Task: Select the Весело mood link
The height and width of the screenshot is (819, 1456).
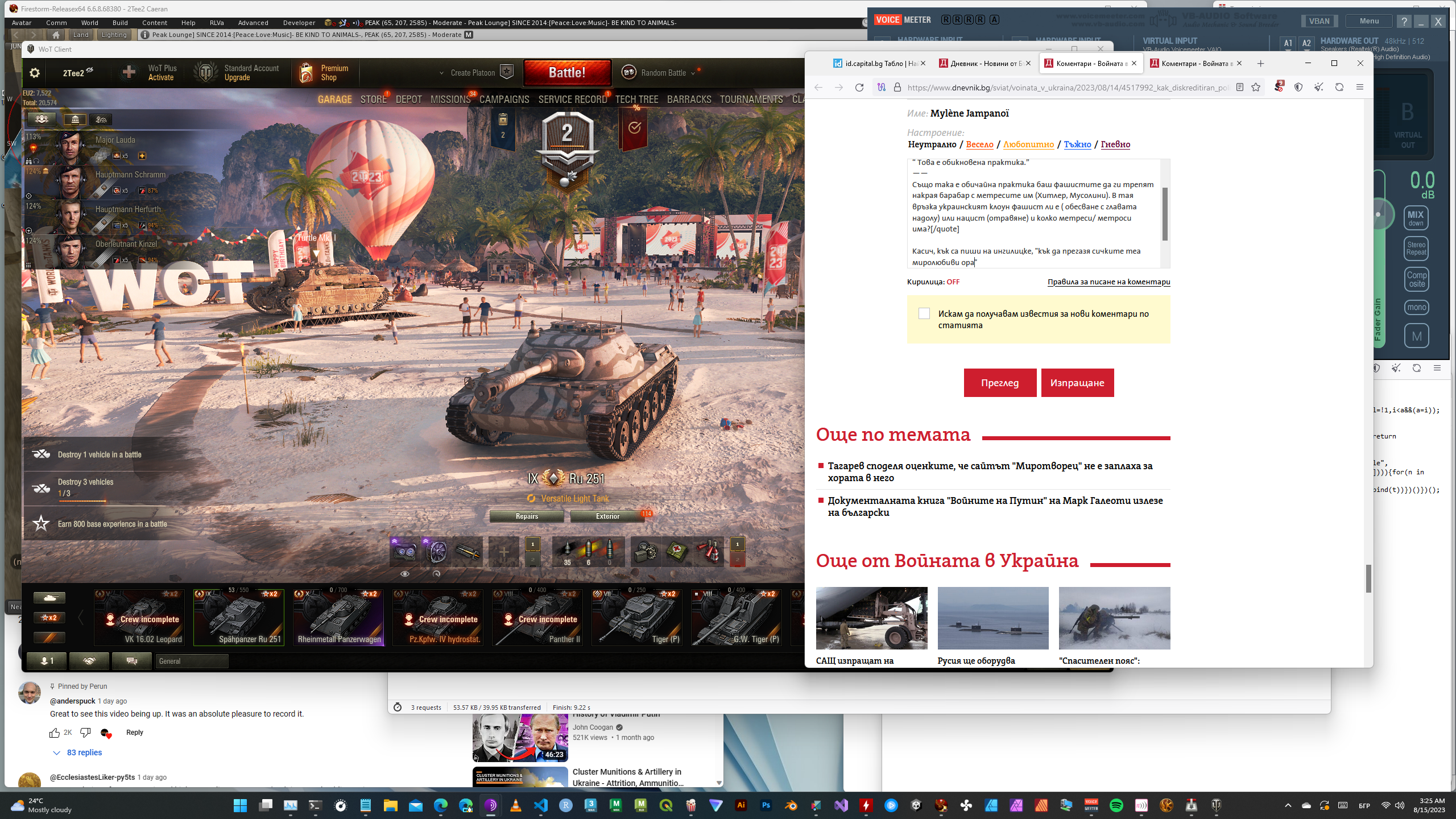Action: click(x=979, y=144)
